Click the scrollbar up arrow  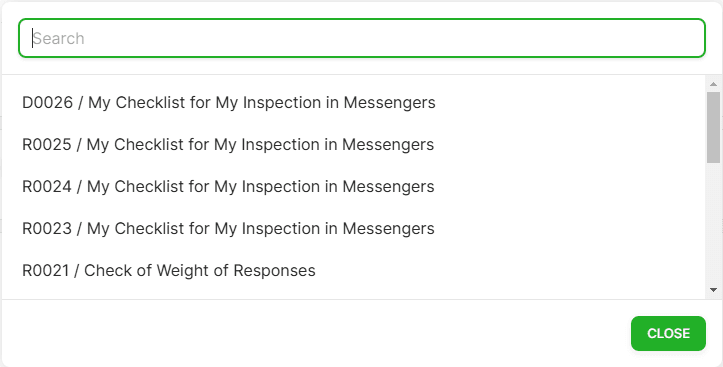click(x=713, y=84)
